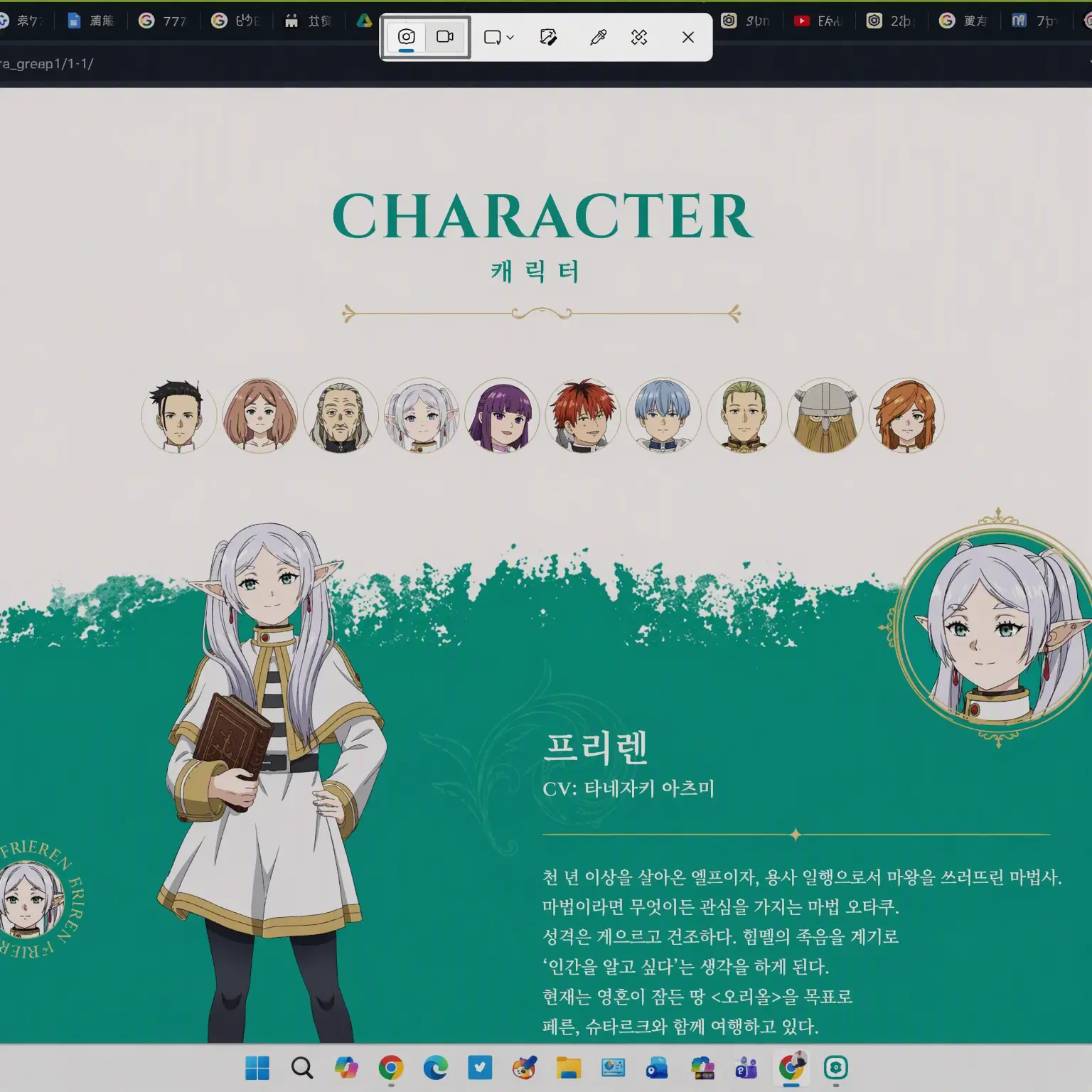This screenshot has height=1092, width=1092.
Task: Click the text extractor scan icon in snip toolbar
Action: [x=639, y=37]
